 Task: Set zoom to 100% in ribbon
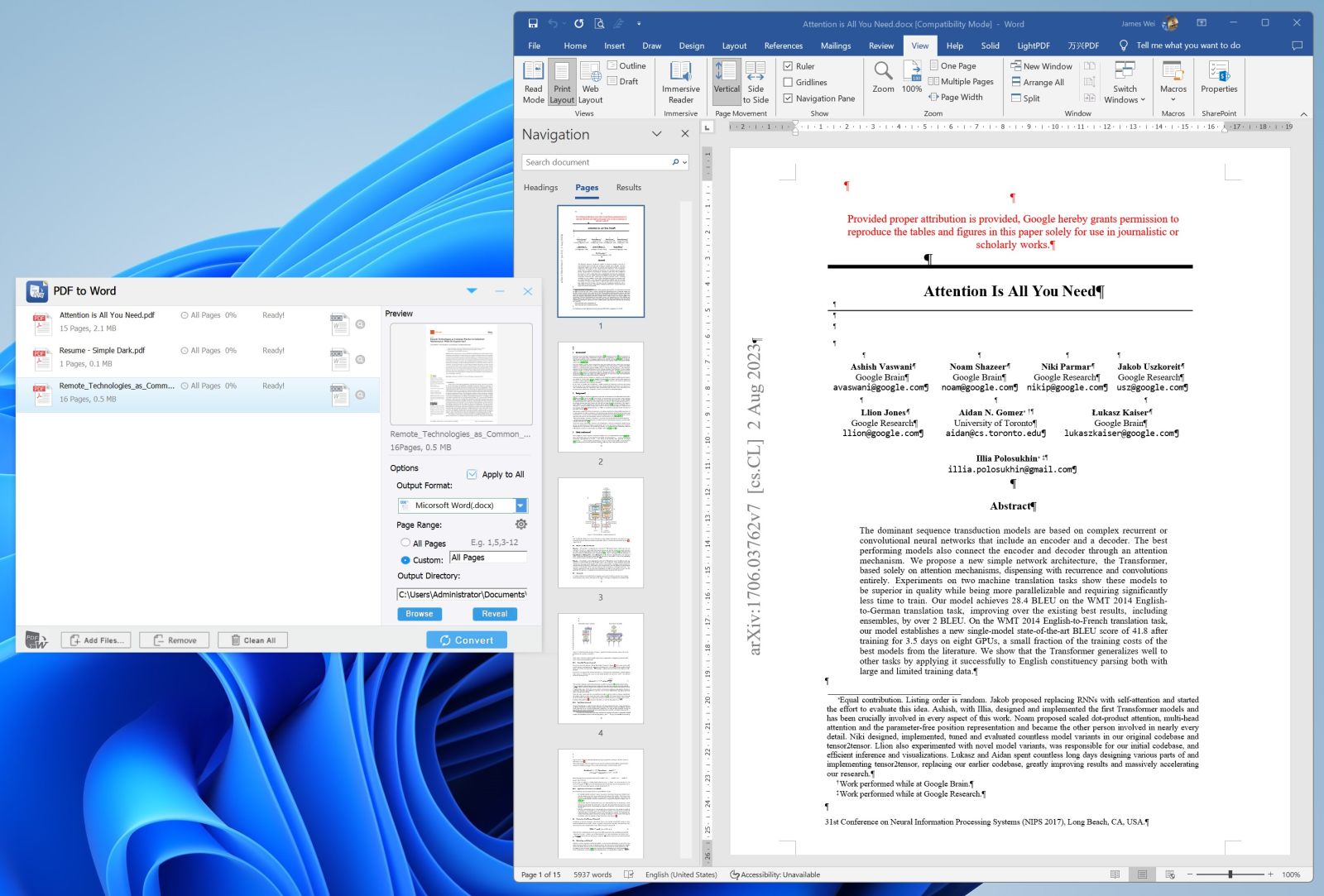pyautogui.click(x=912, y=77)
